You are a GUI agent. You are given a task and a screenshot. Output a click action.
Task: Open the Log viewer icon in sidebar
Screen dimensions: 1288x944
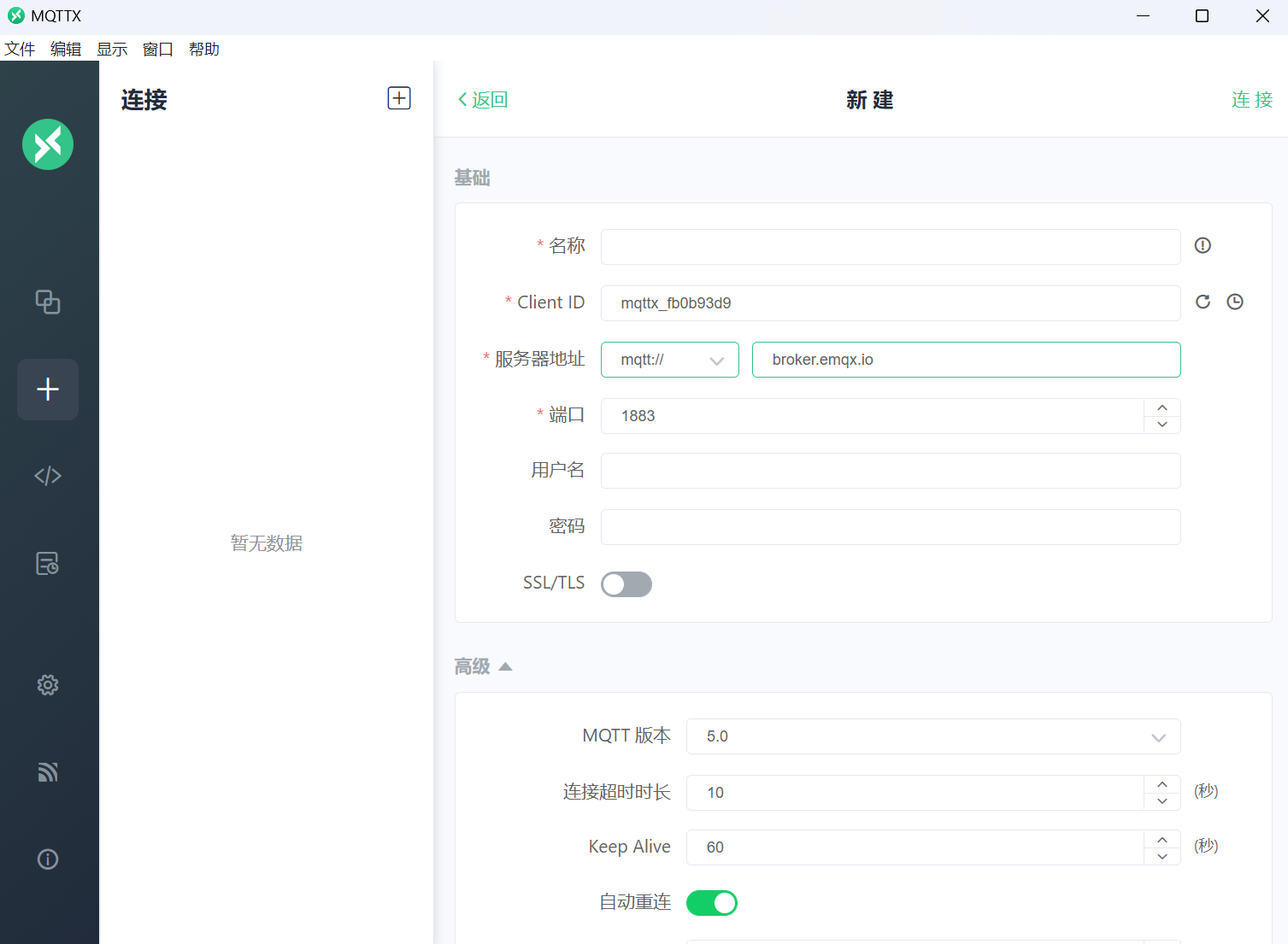47,563
